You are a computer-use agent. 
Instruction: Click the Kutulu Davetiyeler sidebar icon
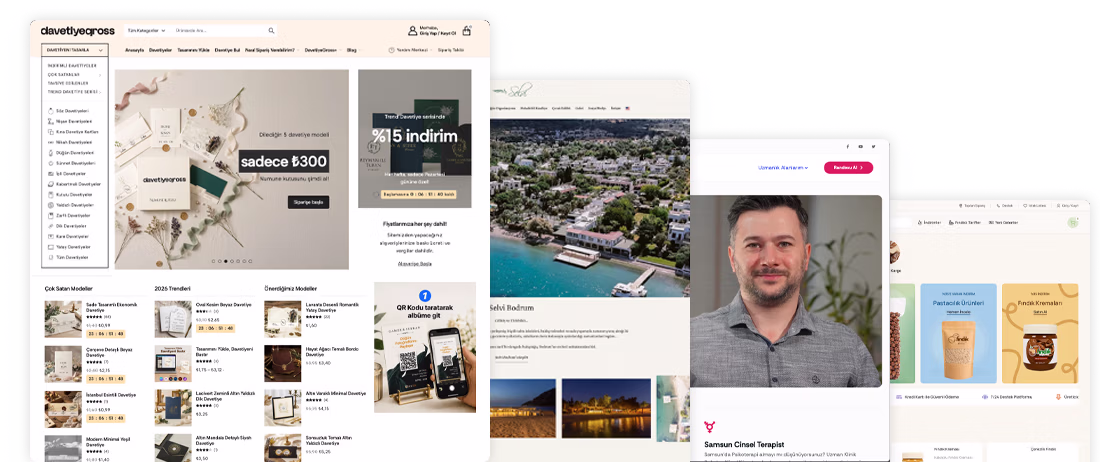click(51, 195)
